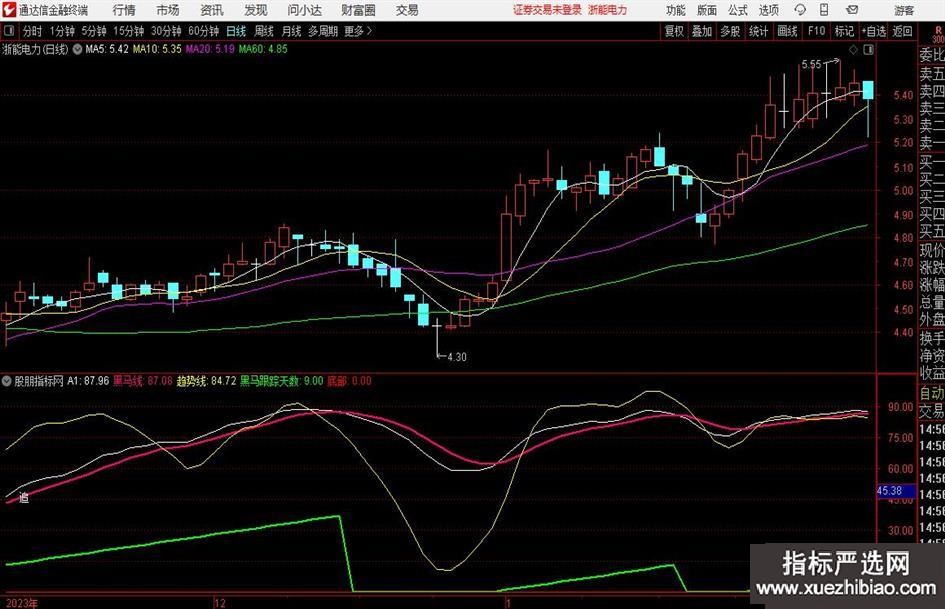
Task: Open the 财富圈 menu
Action: click(x=358, y=10)
